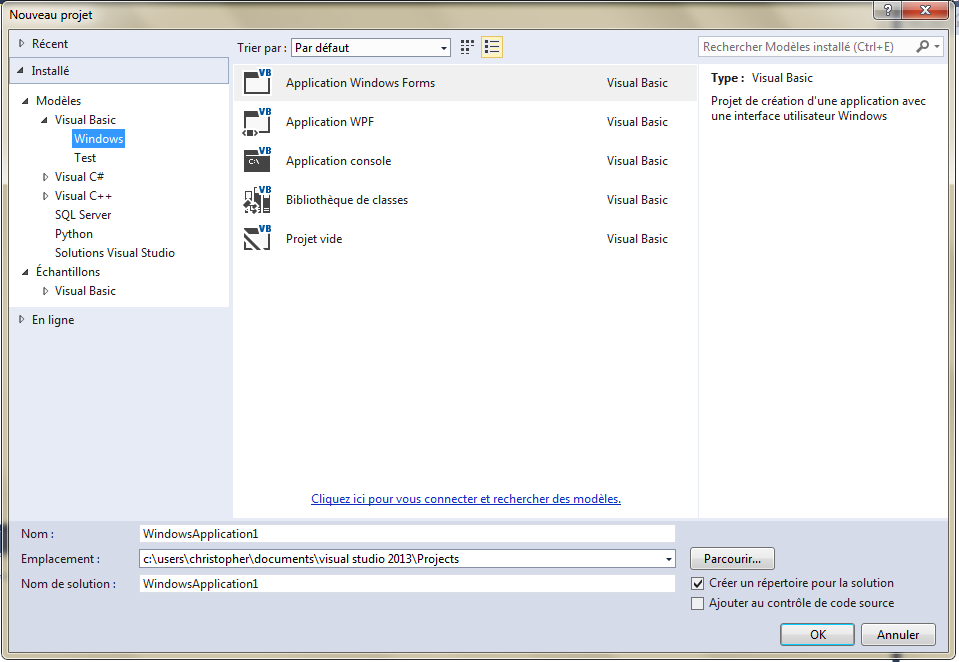Click Récent label in left pane
This screenshot has width=959, height=662.
(50, 44)
